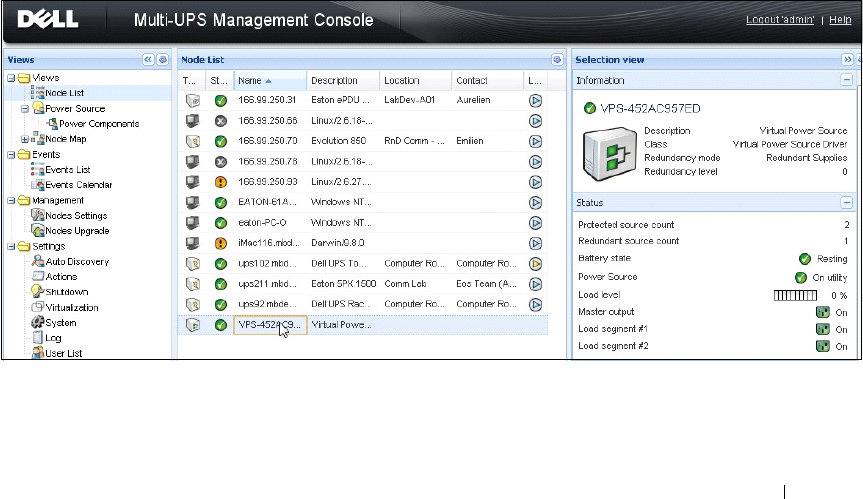Open the Node List panel gear icon

pyautogui.click(x=557, y=60)
